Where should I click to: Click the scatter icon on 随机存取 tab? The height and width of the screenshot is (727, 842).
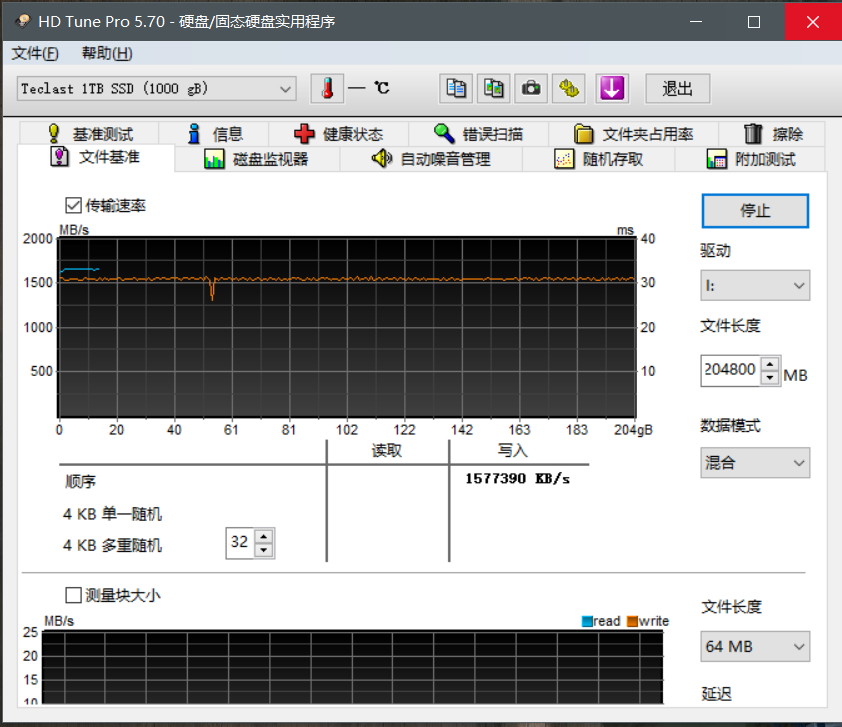pos(564,159)
